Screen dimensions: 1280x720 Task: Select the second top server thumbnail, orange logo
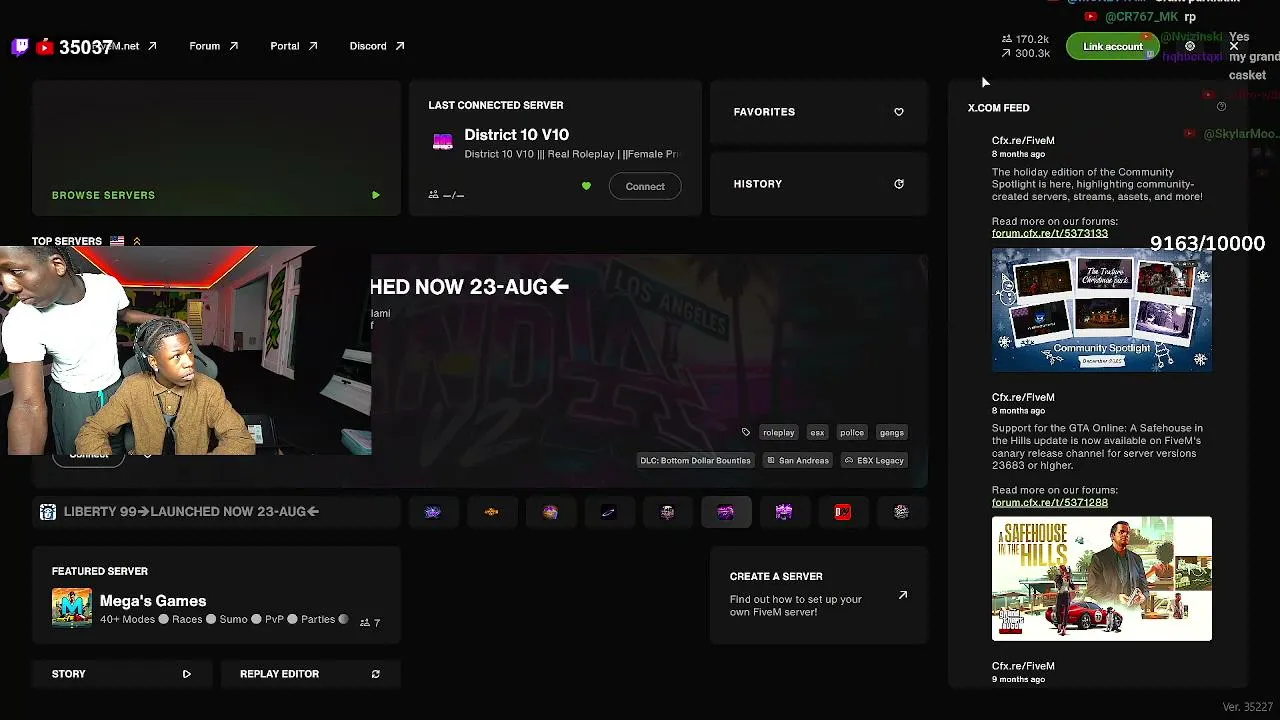[x=491, y=512]
